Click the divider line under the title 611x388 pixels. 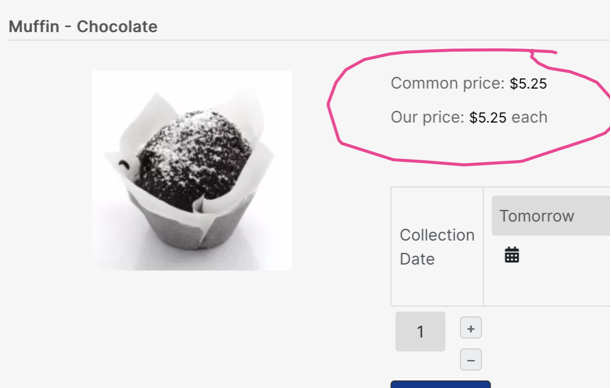point(309,40)
